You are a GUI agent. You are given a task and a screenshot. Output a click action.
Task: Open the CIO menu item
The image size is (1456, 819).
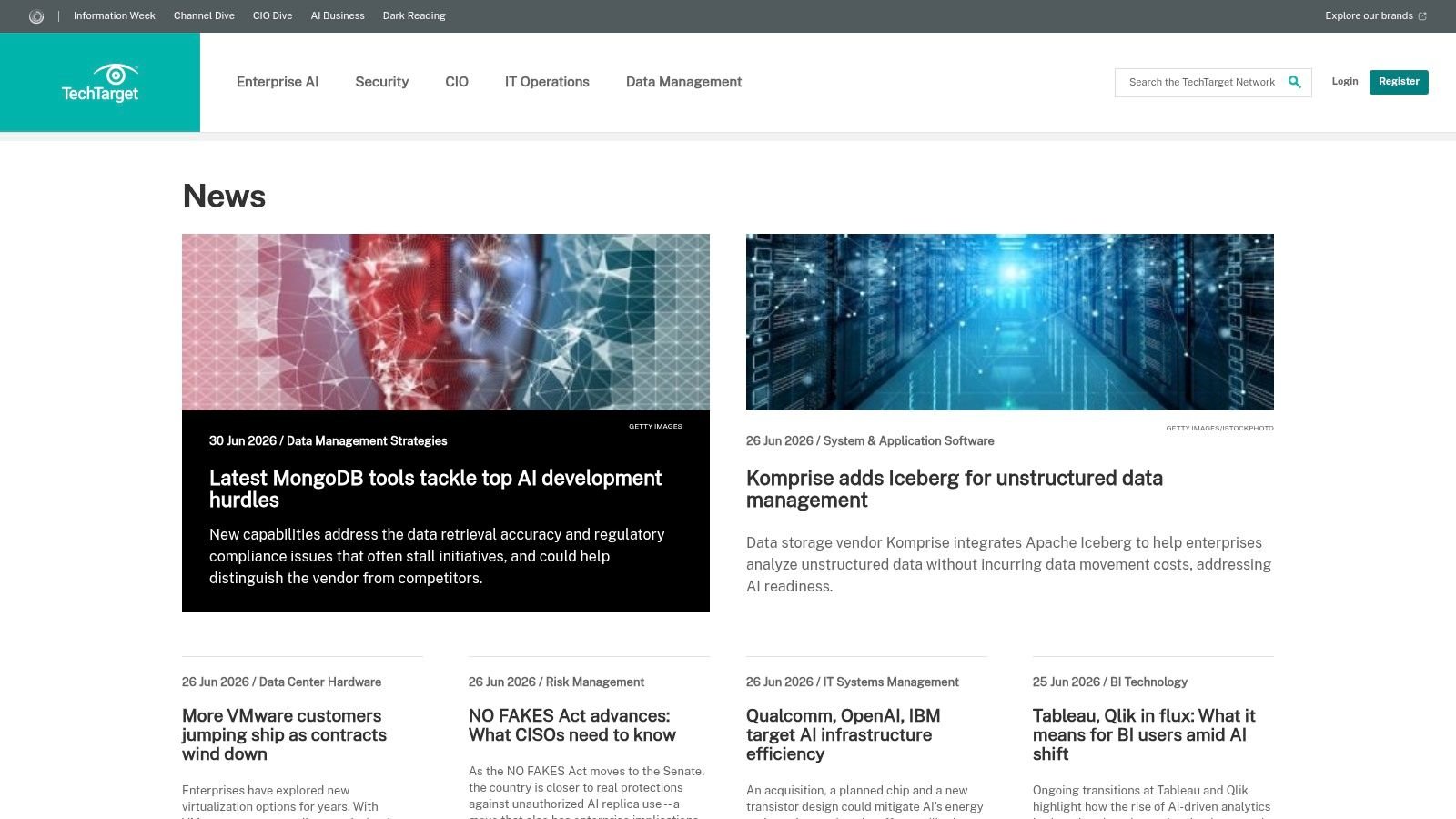pyautogui.click(x=457, y=82)
